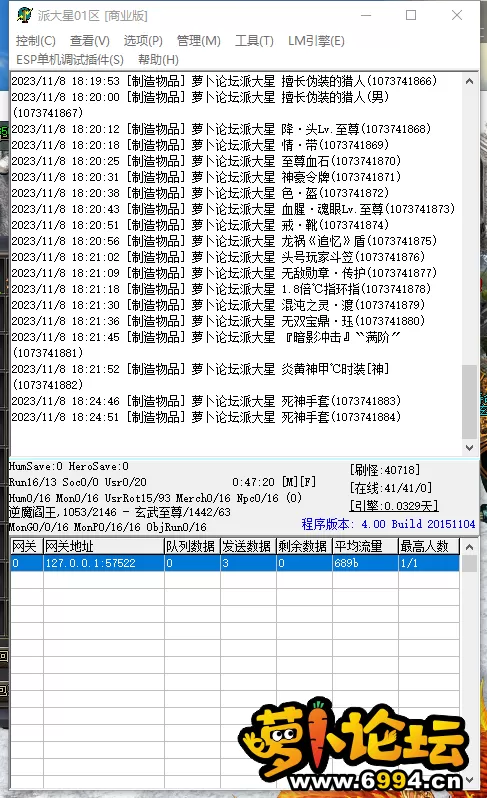Click log entry 1.8倍℃指环指(1073741878)
Viewport: 487px width, 798px height.
[x=221, y=289]
